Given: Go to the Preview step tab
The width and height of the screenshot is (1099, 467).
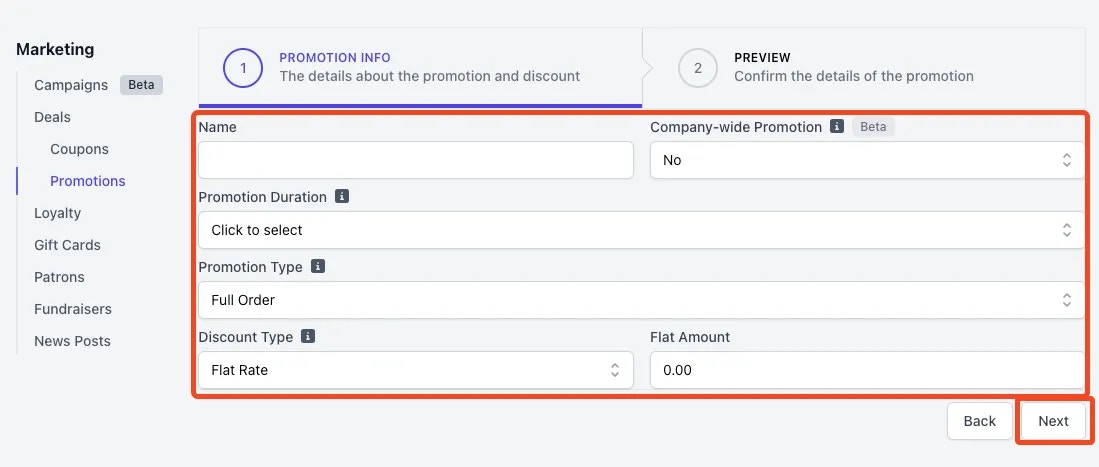Looking at the screenshot, I should point(864,67).
